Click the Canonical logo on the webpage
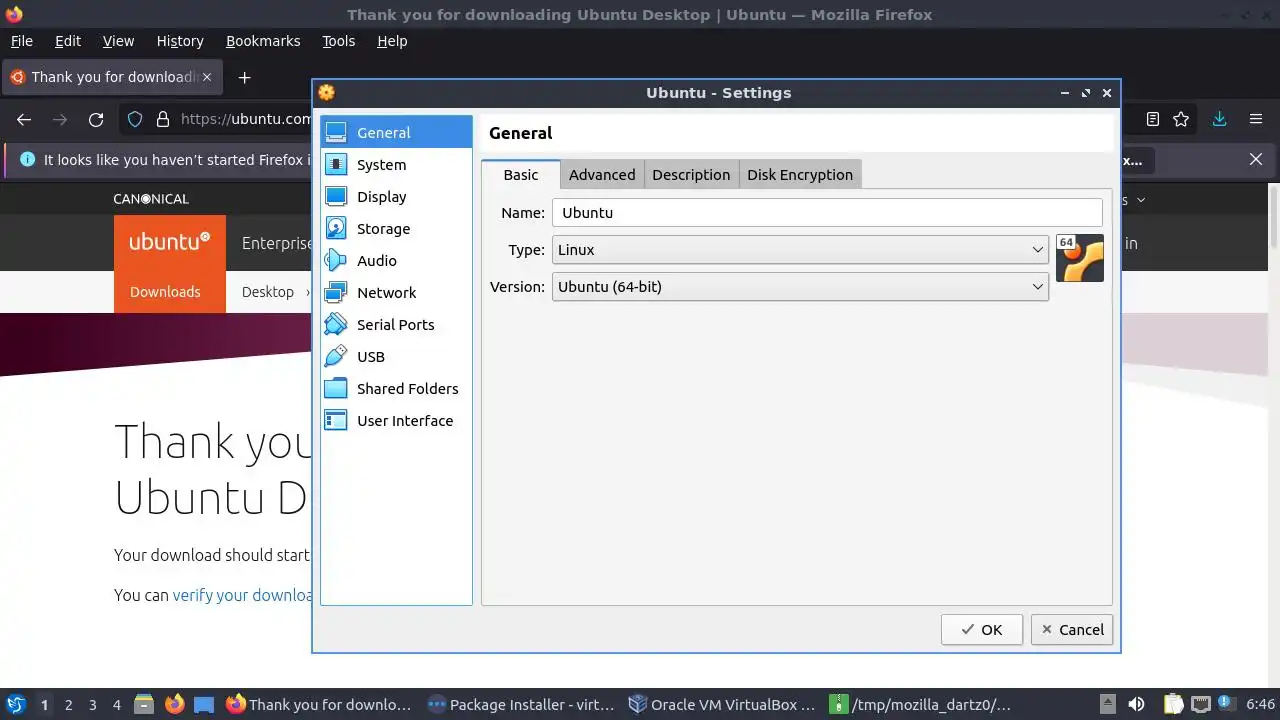Viewport: 1280px width, 720px height. [x=151, y=199]
